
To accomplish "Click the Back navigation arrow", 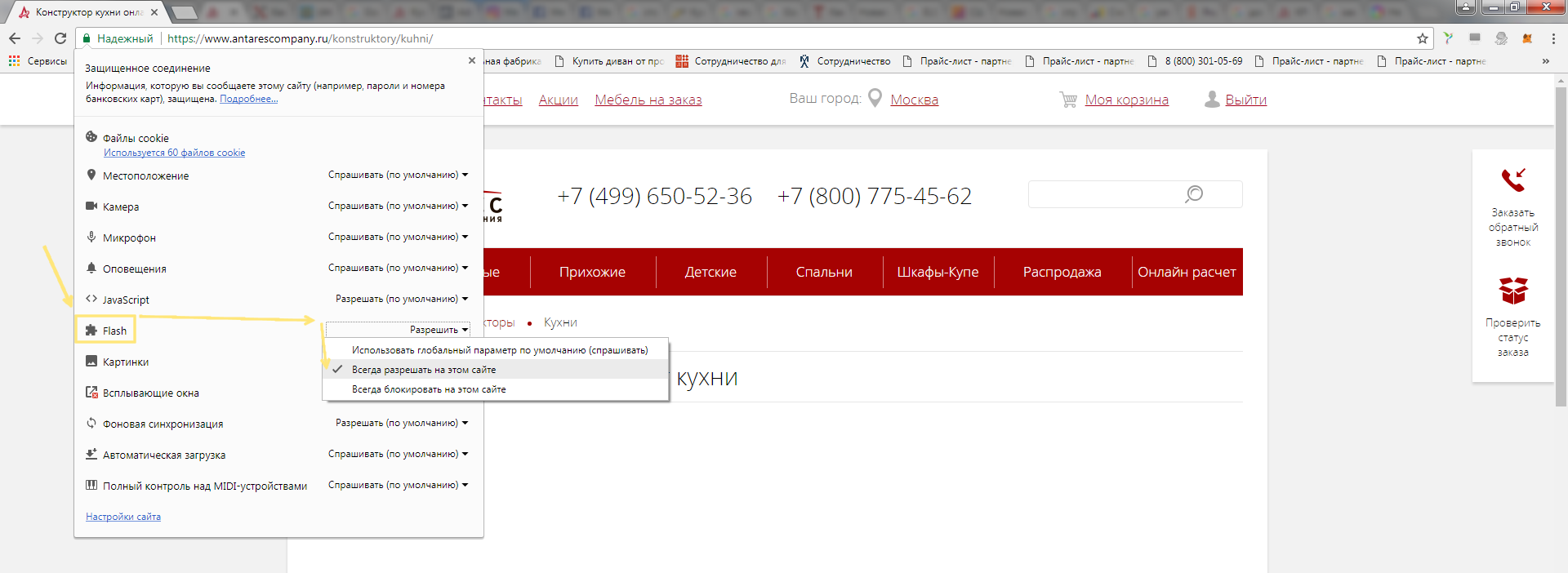I will [x=15, y=38].
